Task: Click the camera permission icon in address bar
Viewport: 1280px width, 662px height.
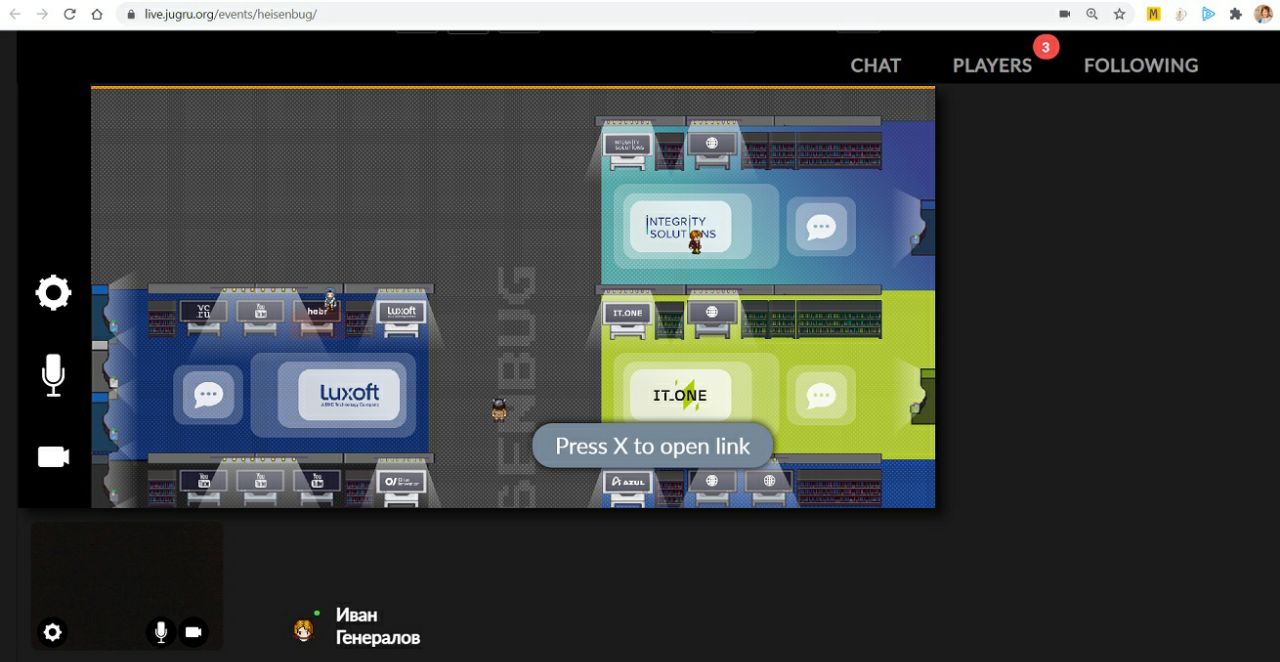Action: pyautogui.click(x=1065, y=14)
